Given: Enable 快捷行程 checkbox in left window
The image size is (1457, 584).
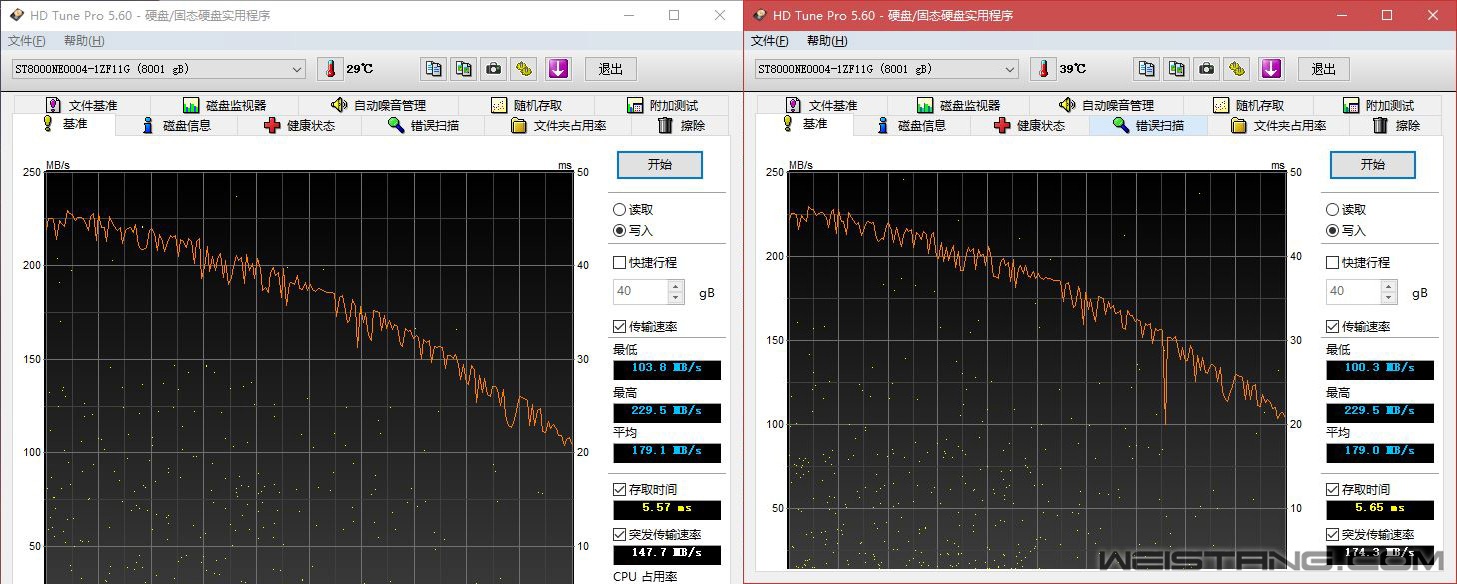Looking at the screenshot, I should [x=645, y=263].
